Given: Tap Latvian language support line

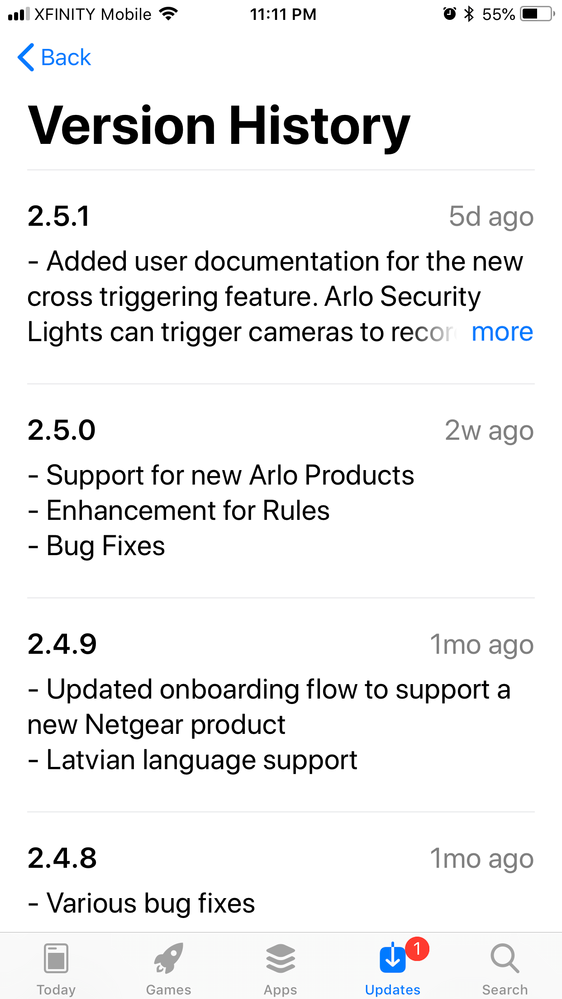Looking at the screenshot, I should pyautogui.click(x=192, y=760).
